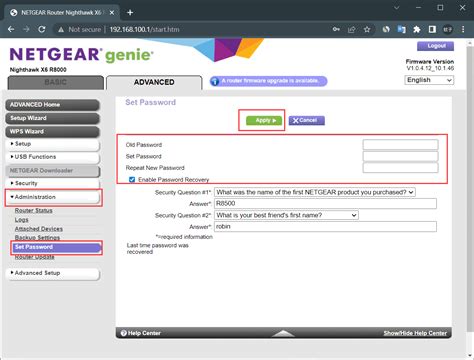Click the firmware upgrade available notice
The height and width of the screenshot is (360, 474).
(x=269, y=81)
